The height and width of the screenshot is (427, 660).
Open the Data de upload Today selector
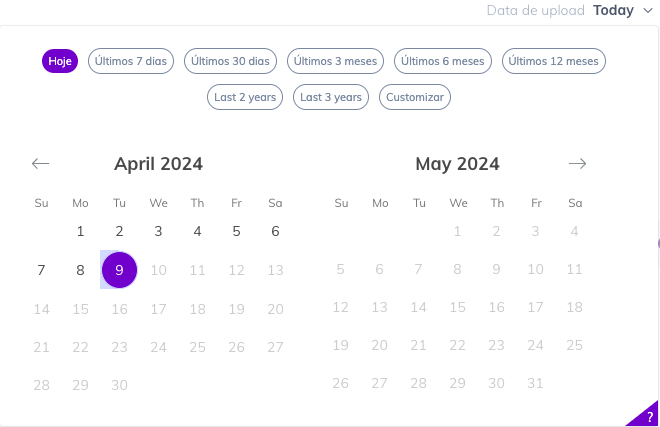point(570,11)
